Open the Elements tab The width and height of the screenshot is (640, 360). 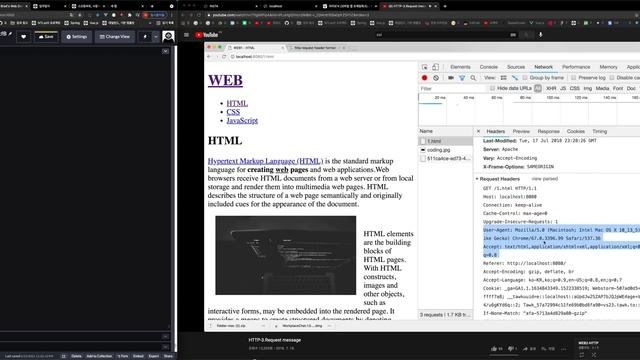(x=460, y=67)
